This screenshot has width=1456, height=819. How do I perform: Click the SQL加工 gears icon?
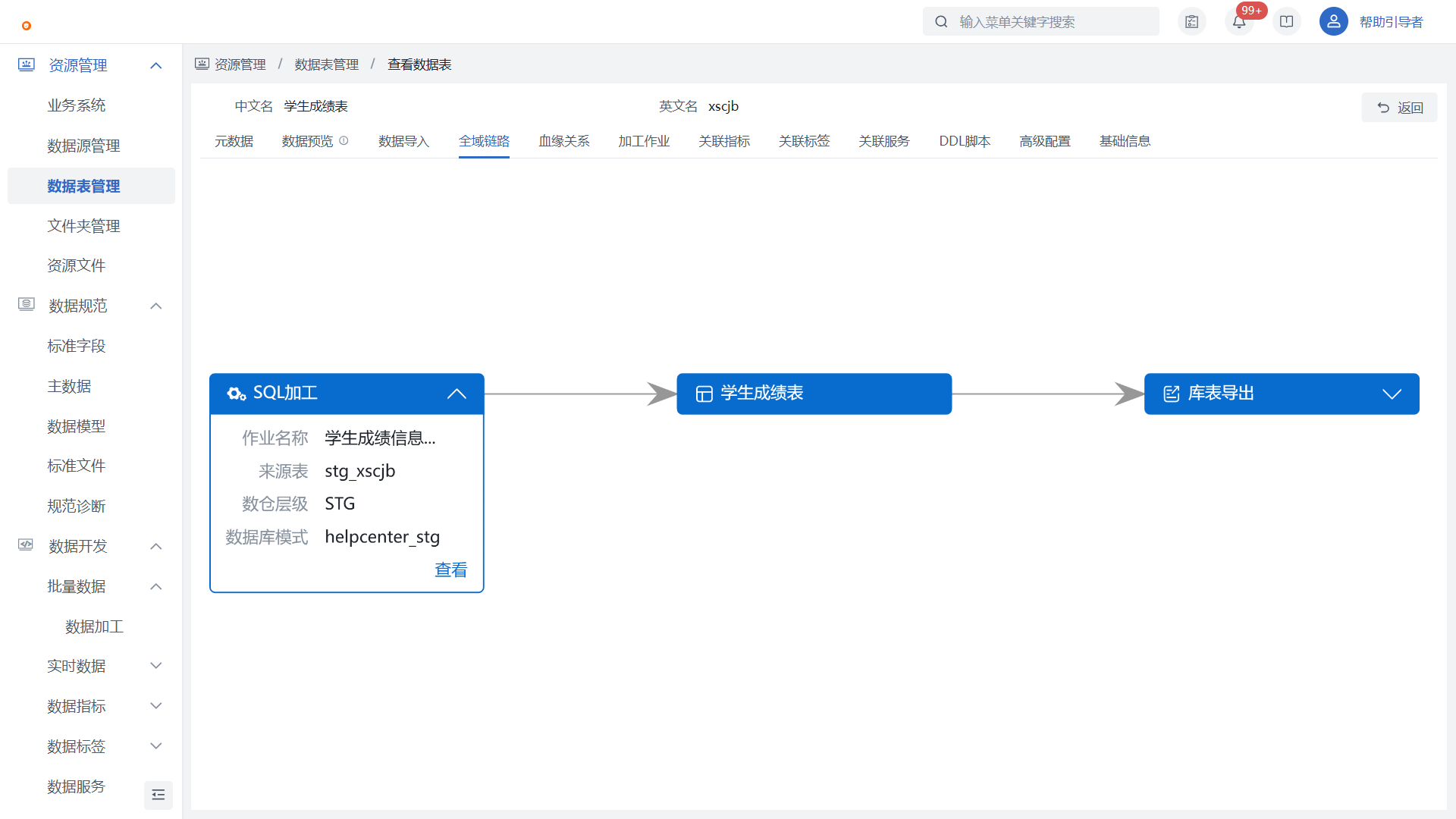(x=237, y=394)
